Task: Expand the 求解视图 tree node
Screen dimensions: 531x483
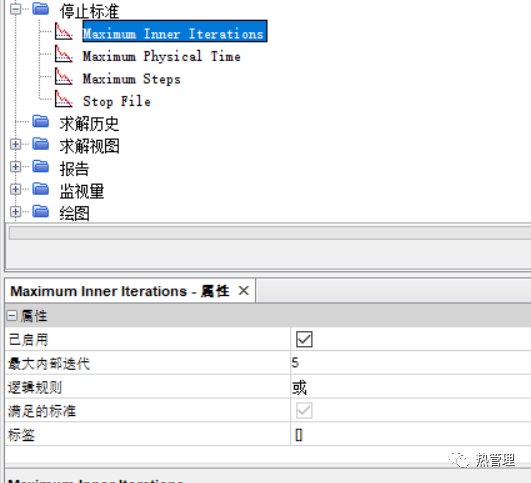Action: coord(15,144)
